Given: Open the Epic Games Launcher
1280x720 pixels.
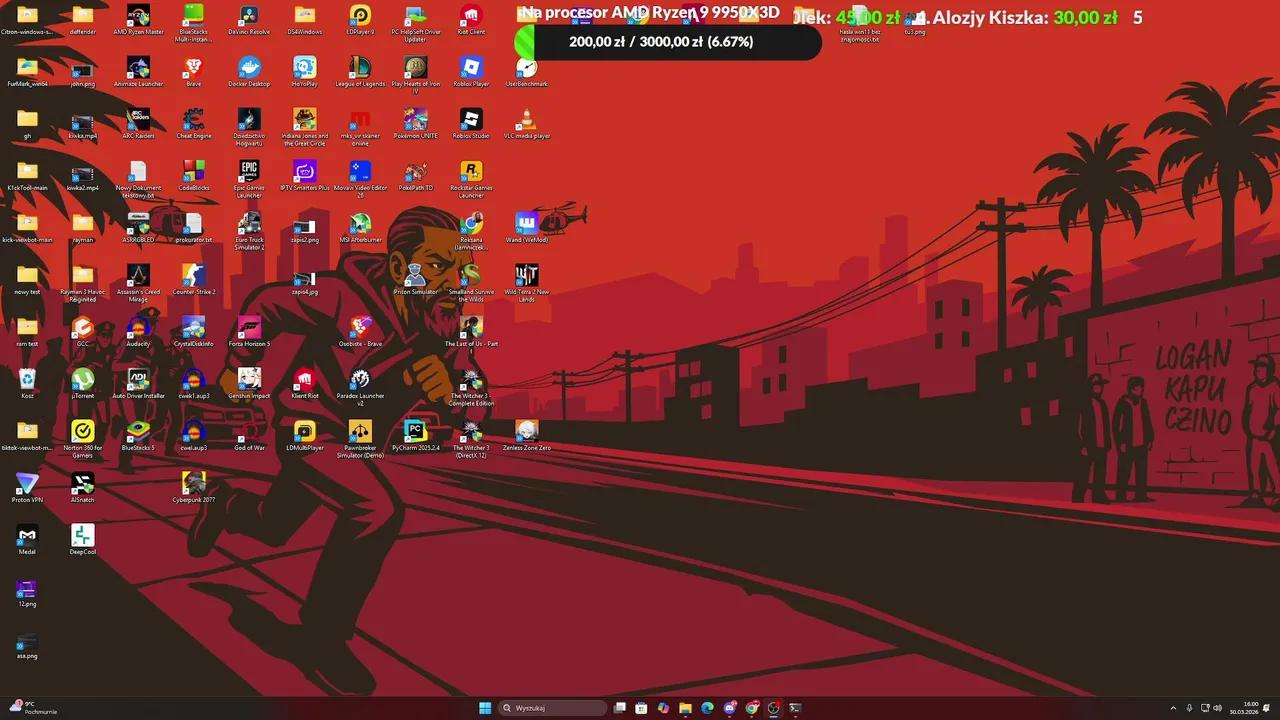Looking at the screenshot, I should tap(248, 170).
